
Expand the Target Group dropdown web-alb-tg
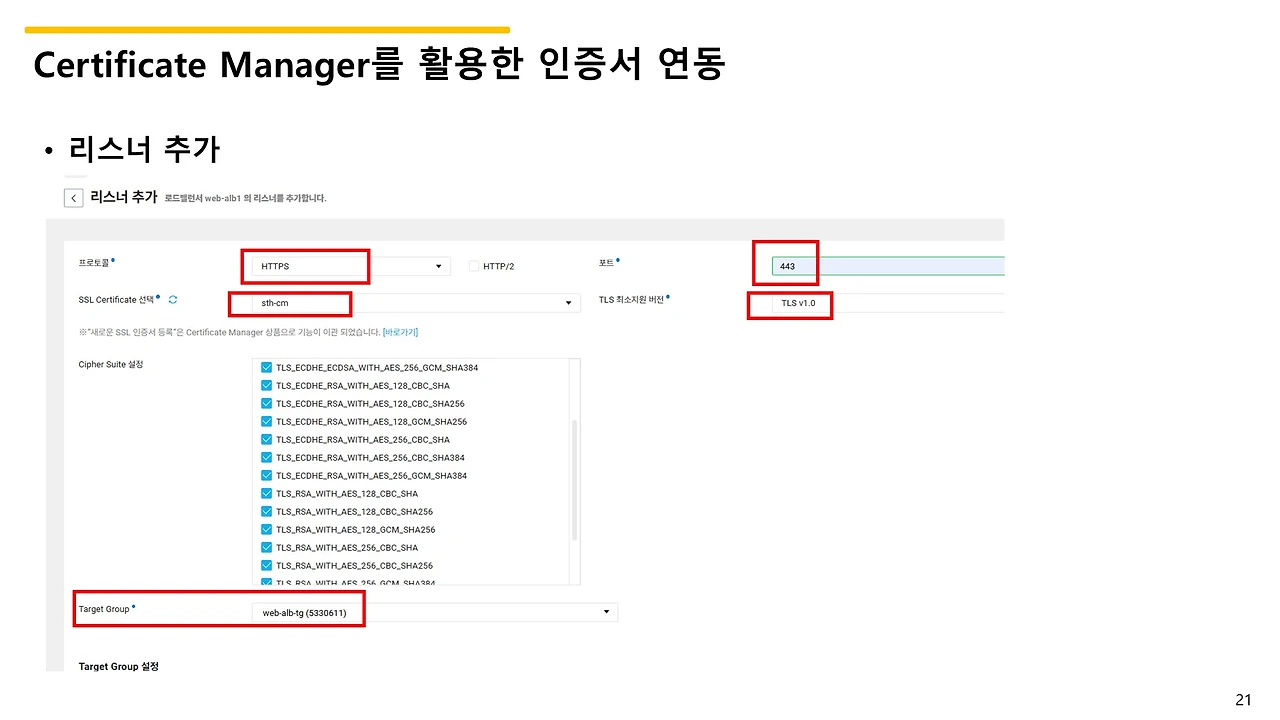(x=433, y=612)
